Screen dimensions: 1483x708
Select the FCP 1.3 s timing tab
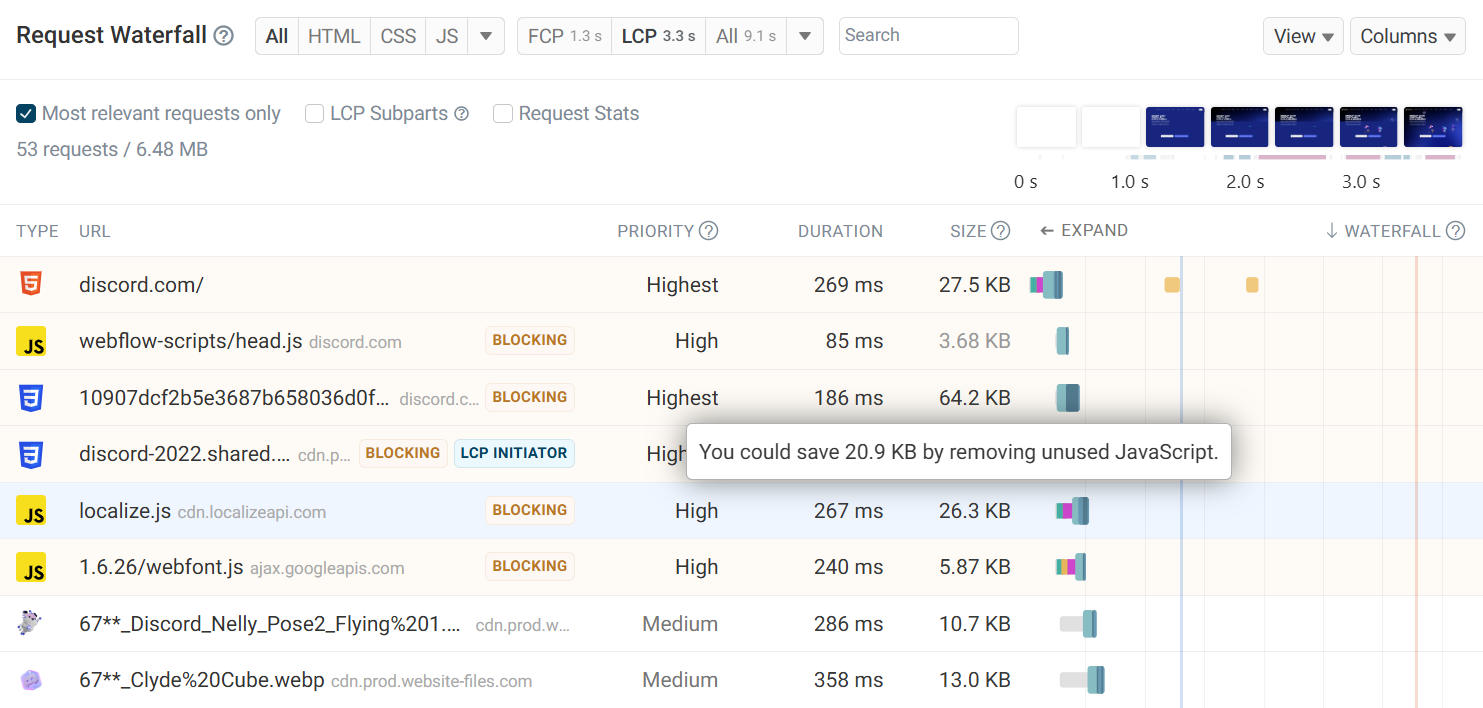[564, 36]
